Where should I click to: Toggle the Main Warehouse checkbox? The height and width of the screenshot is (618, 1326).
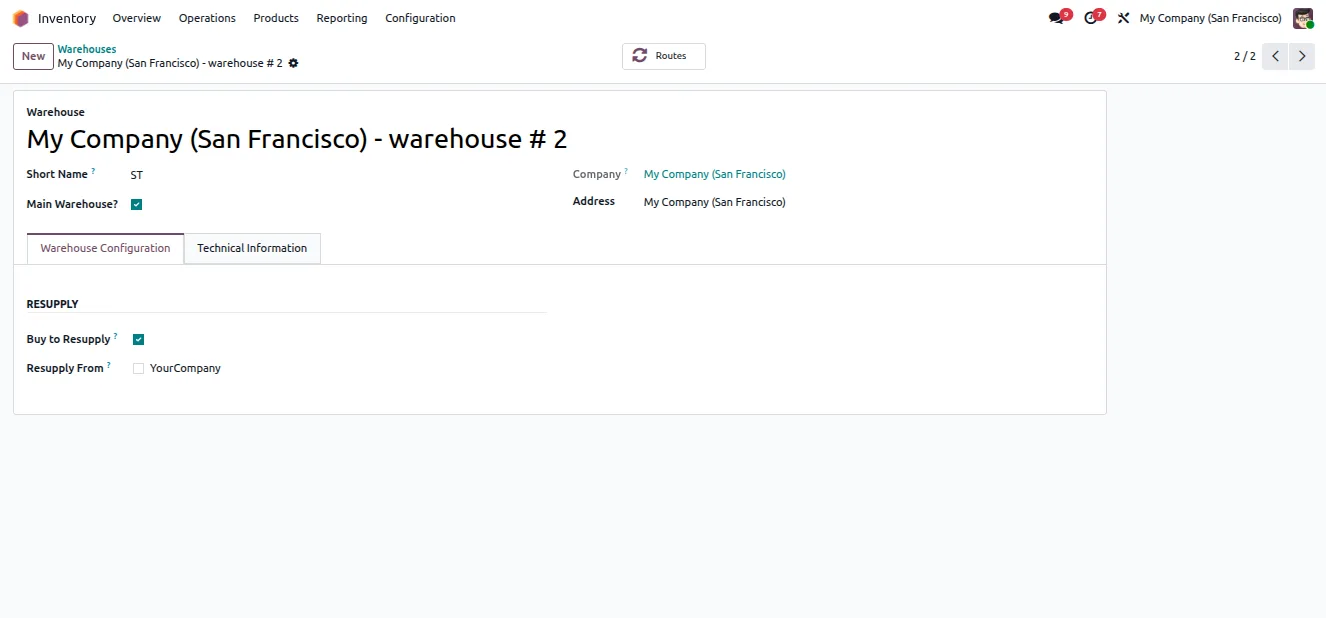(x=137, y=204)
